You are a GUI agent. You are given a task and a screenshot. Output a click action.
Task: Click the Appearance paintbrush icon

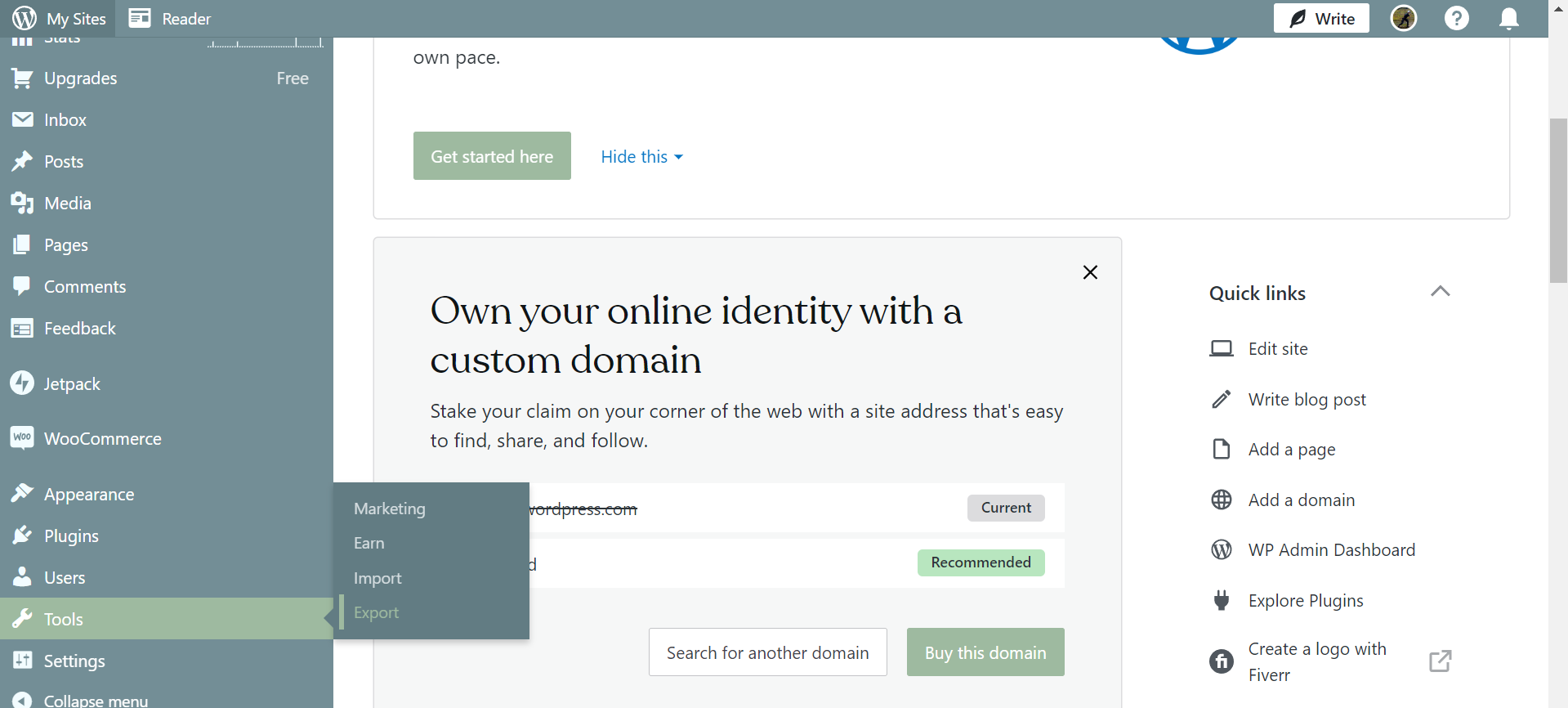point(22,493)
